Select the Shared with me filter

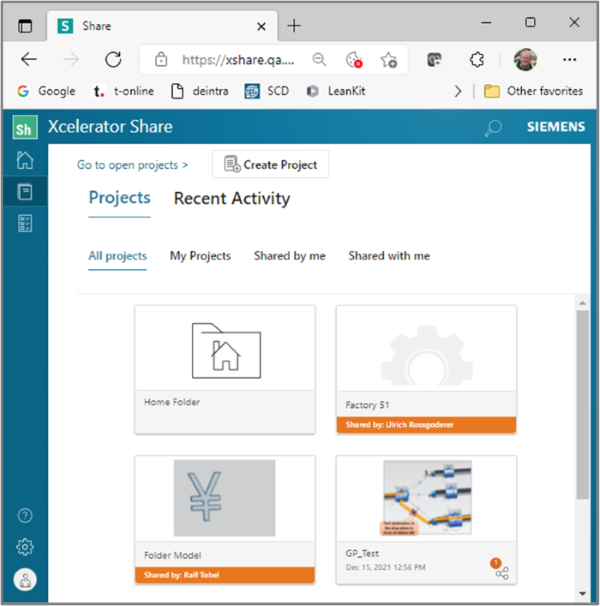pos(389,256)
